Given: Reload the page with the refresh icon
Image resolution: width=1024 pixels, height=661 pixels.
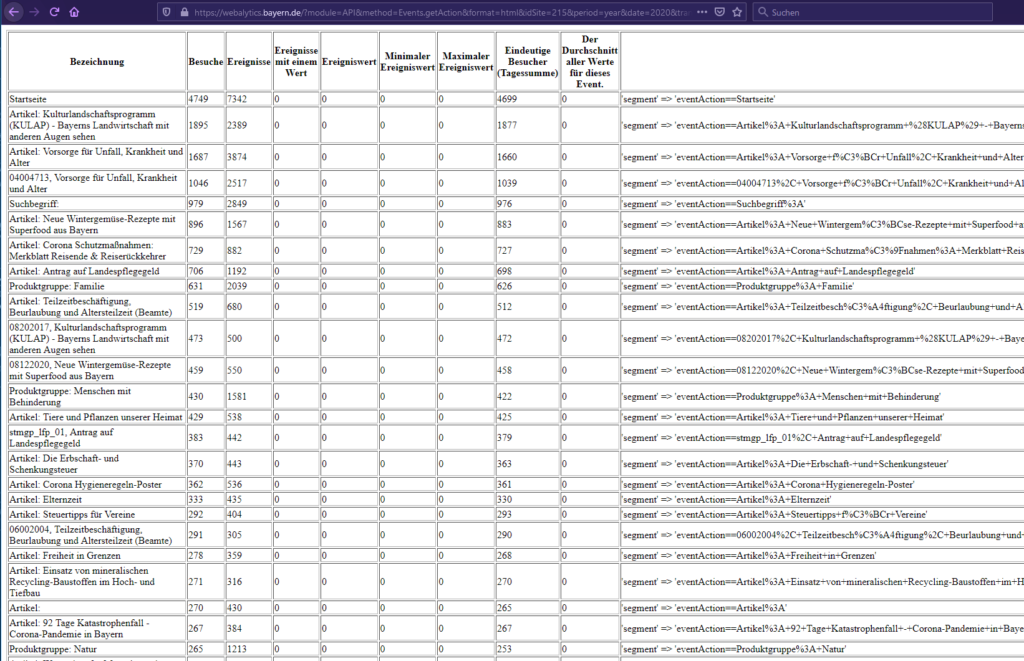Looking at the screenshot, I should [54, 12].
